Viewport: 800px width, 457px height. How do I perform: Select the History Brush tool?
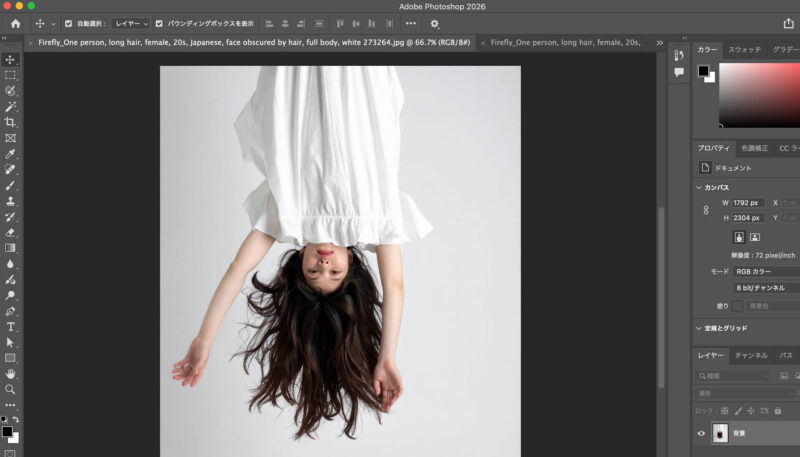[10, 217]
